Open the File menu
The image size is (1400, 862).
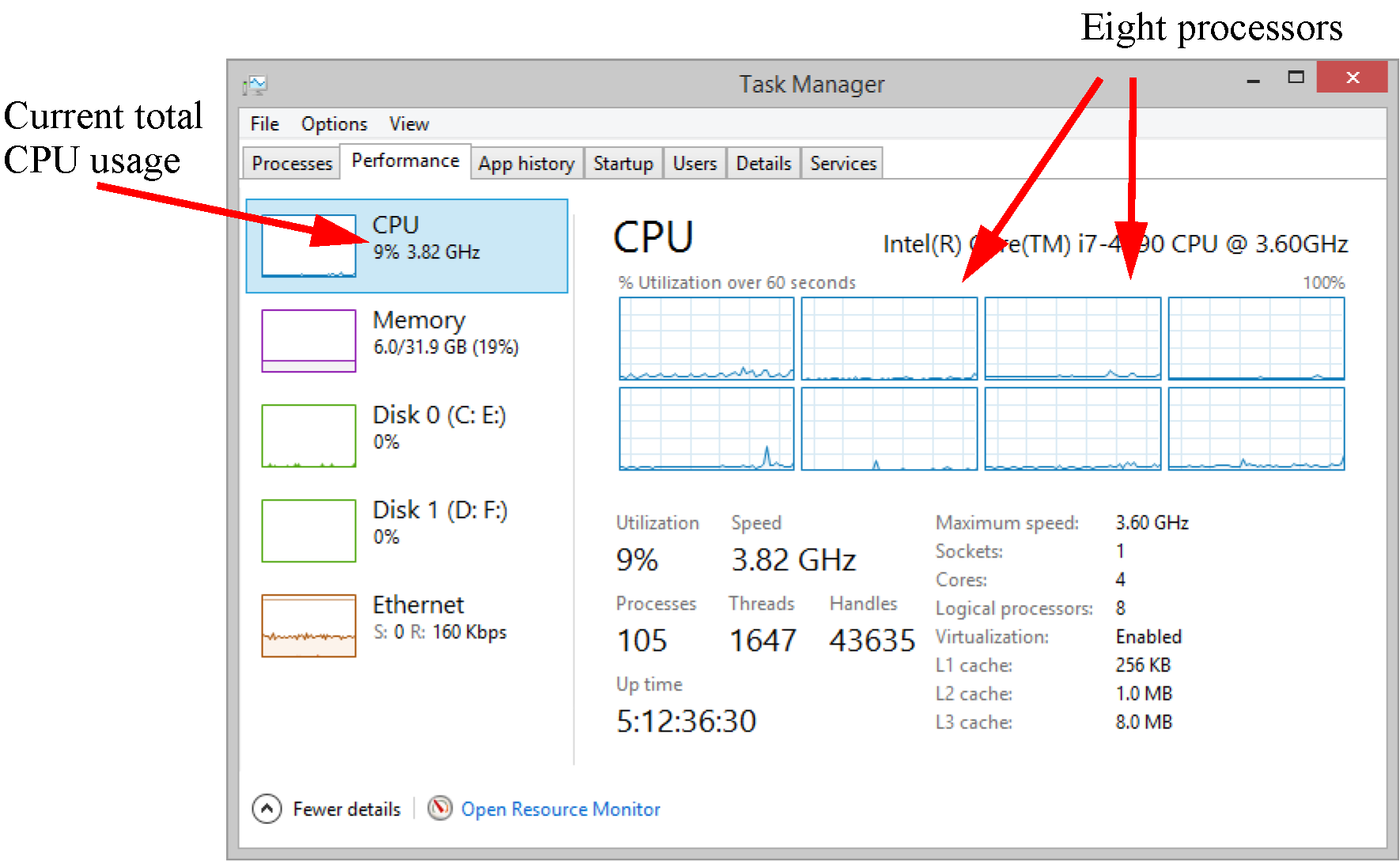pyautogui.click(x=264, y=124)
